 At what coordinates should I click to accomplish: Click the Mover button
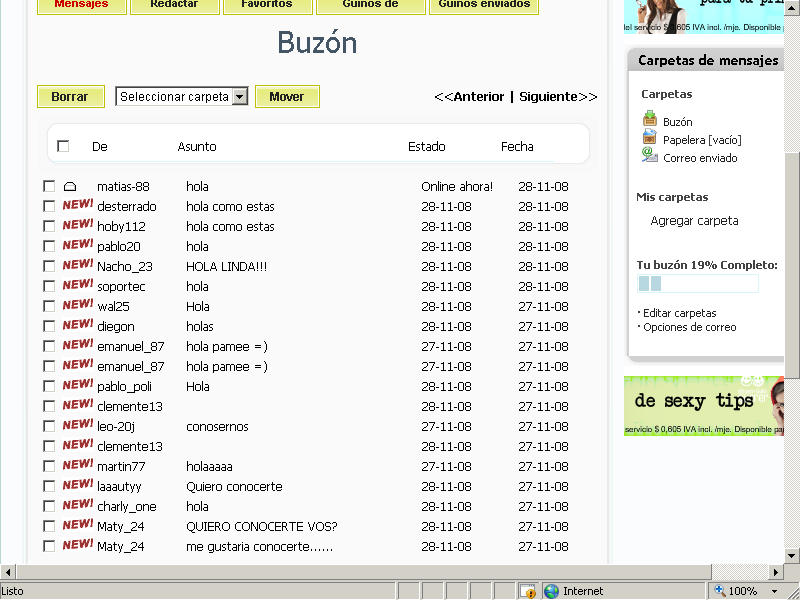287,96
